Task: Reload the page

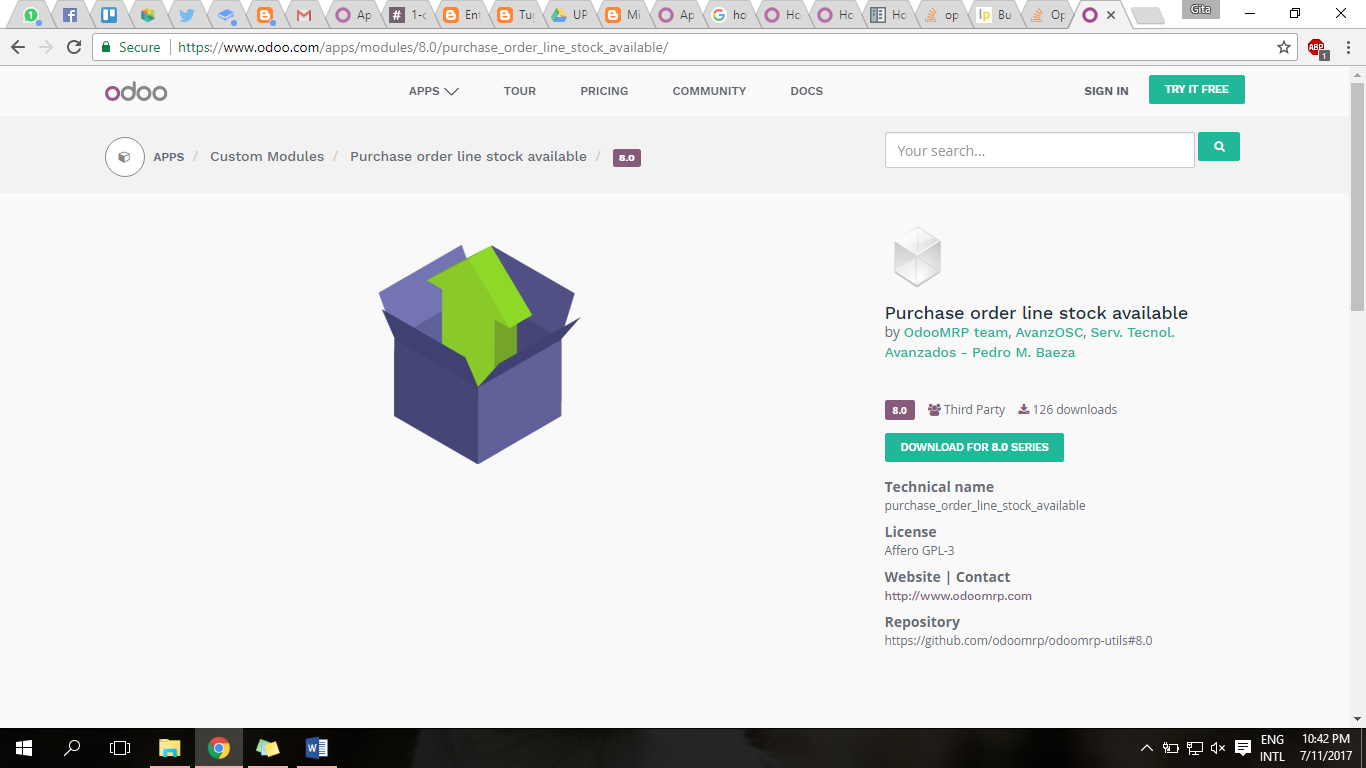Action: click(x=74, y=47)
